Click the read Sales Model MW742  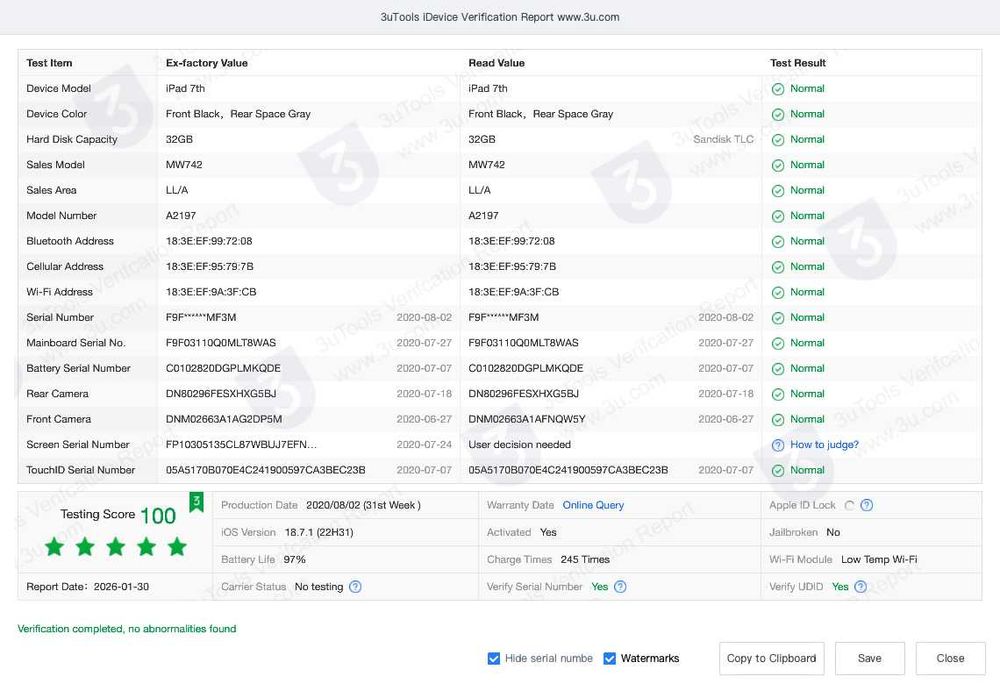[487, 165]
